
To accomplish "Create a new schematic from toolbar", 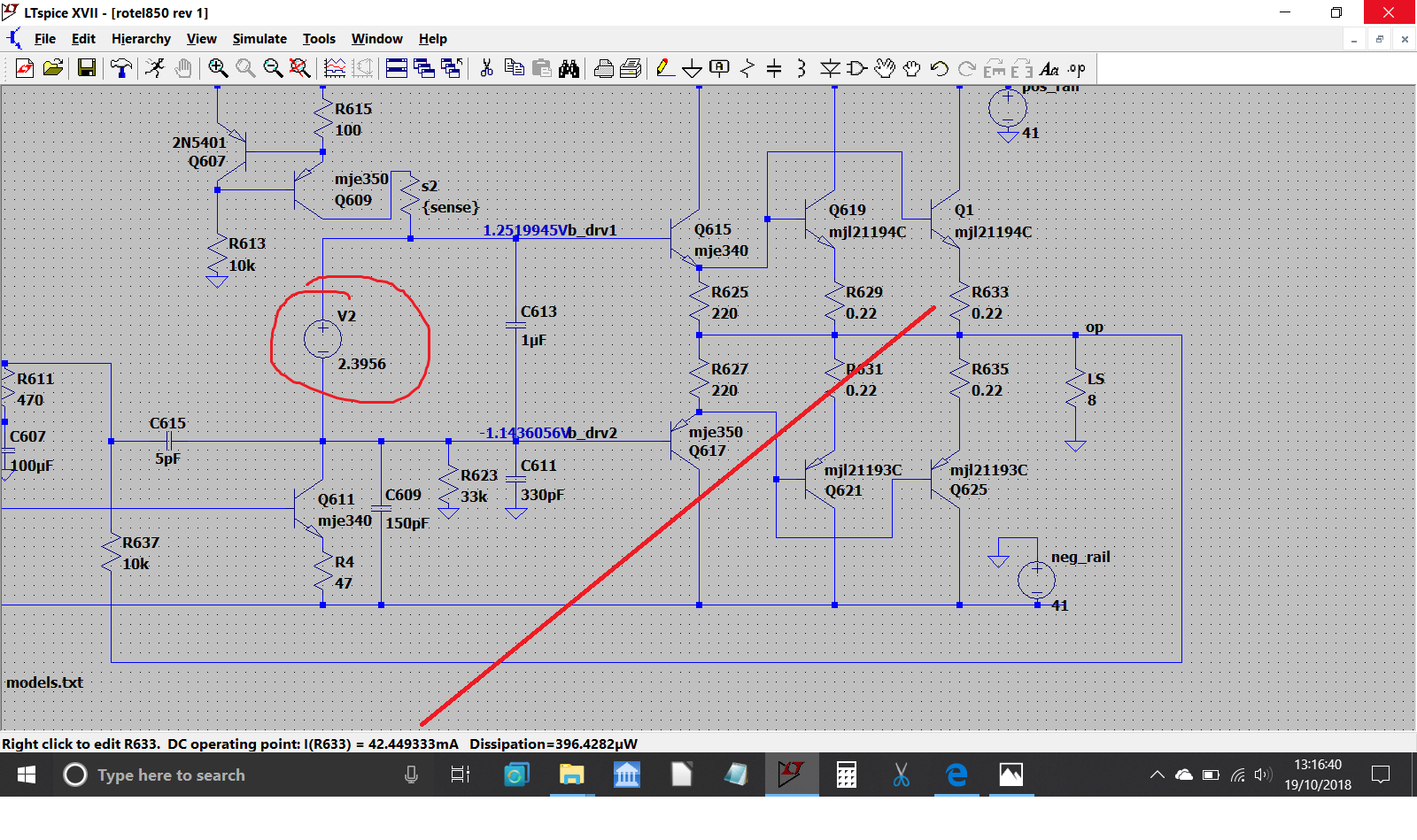I will tap(25, 68).
